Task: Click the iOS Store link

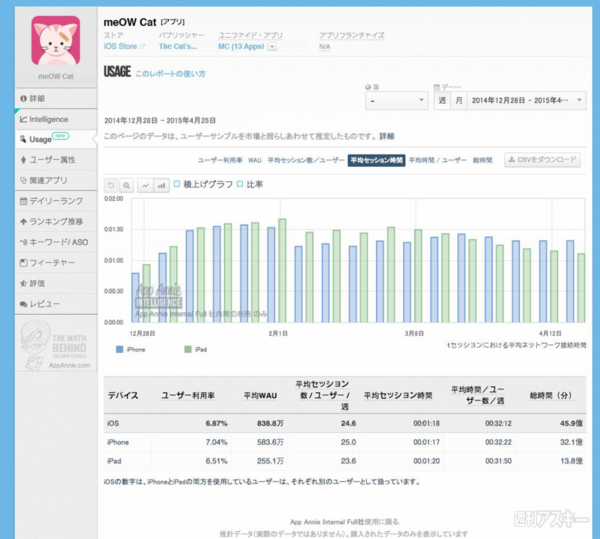Action: 120,46
